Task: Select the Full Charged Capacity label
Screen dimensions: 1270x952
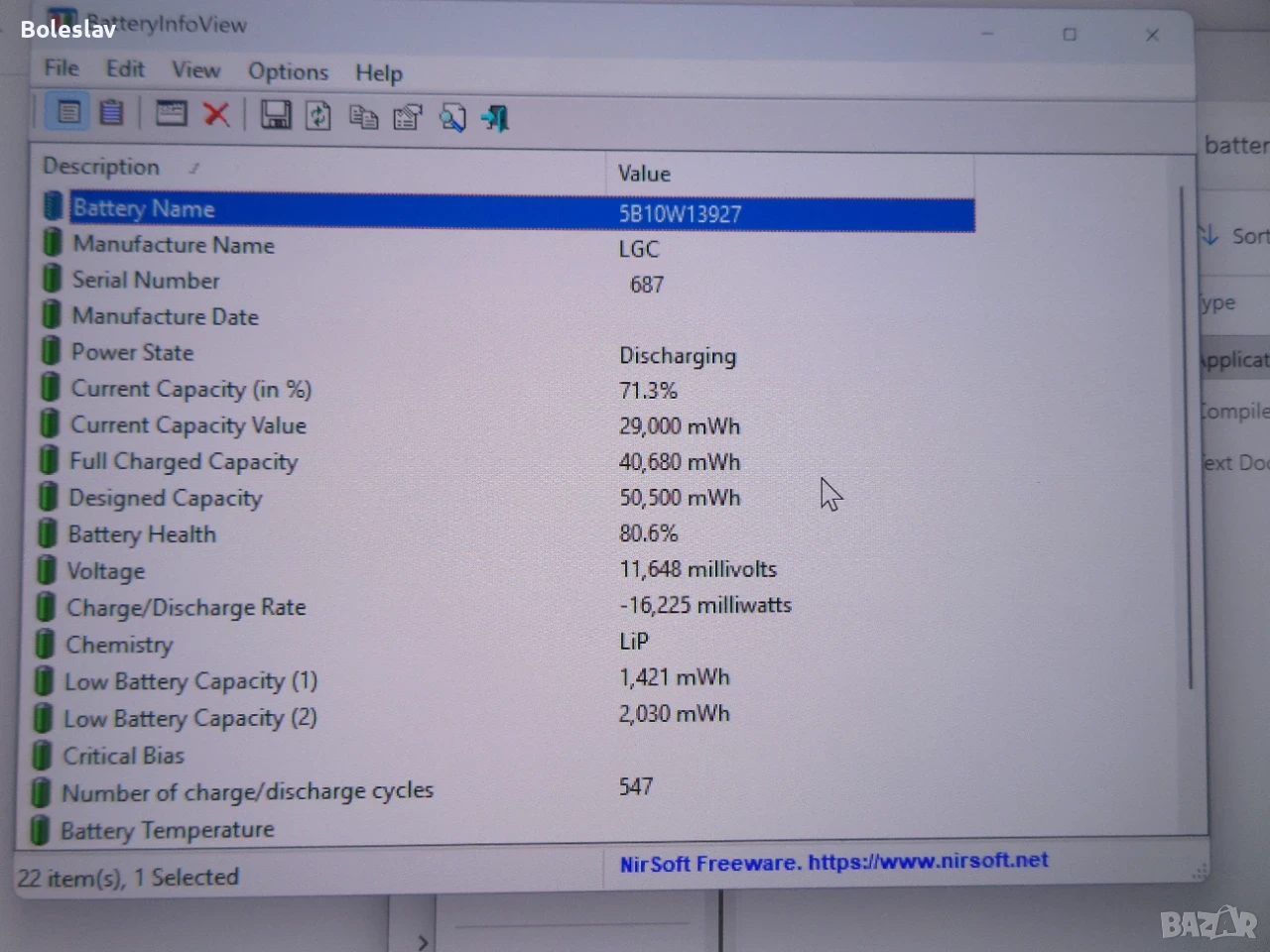Action: pos(184,461)
